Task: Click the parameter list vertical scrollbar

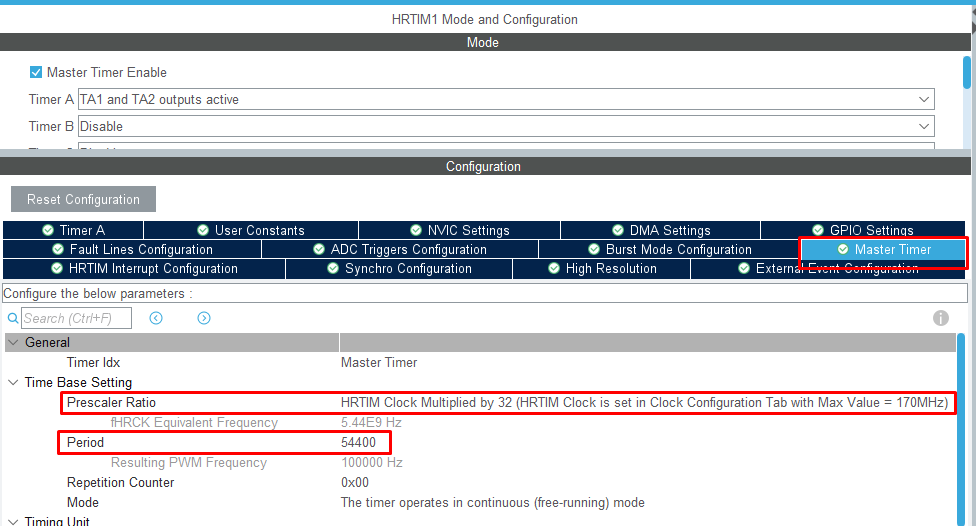Action: pos(960,430)
